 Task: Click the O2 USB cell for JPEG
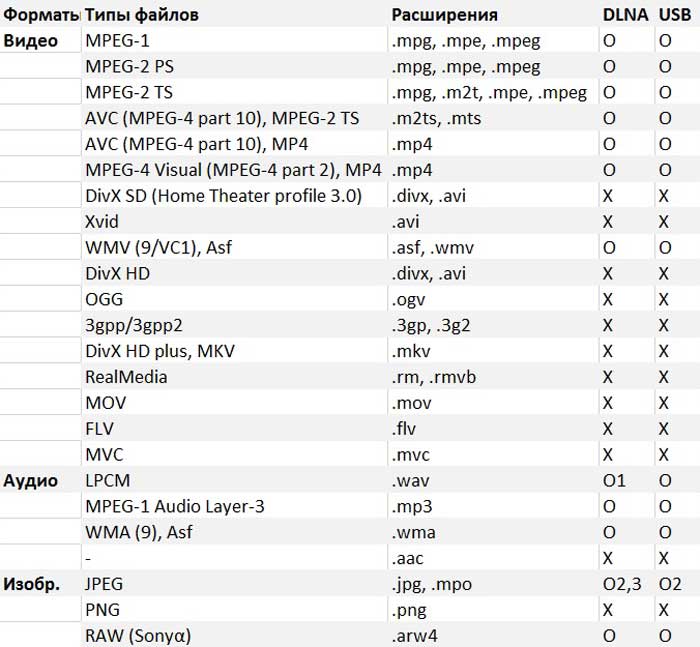coord(677,584)
